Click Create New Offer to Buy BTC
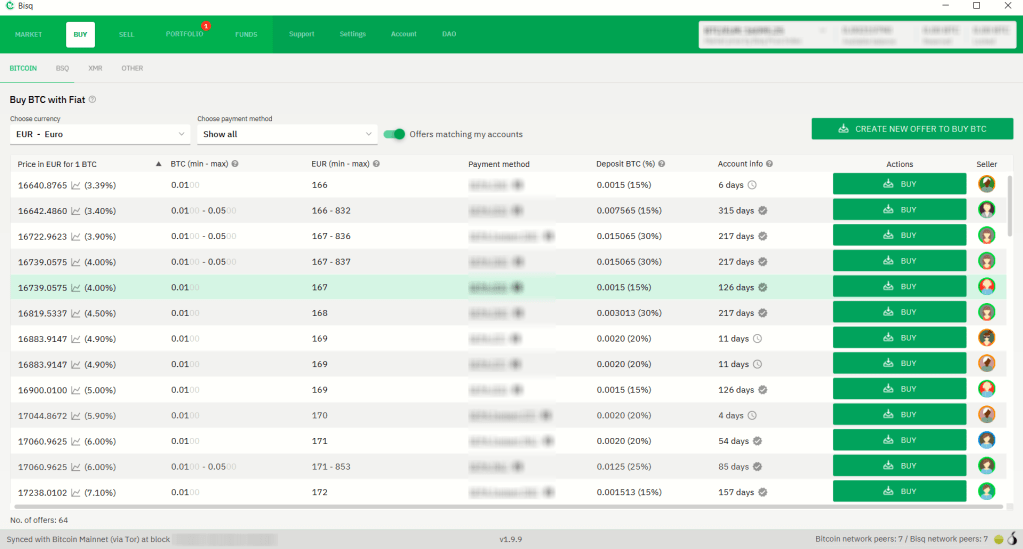Viewport: 1023px width, 549px height. [912, 129]
